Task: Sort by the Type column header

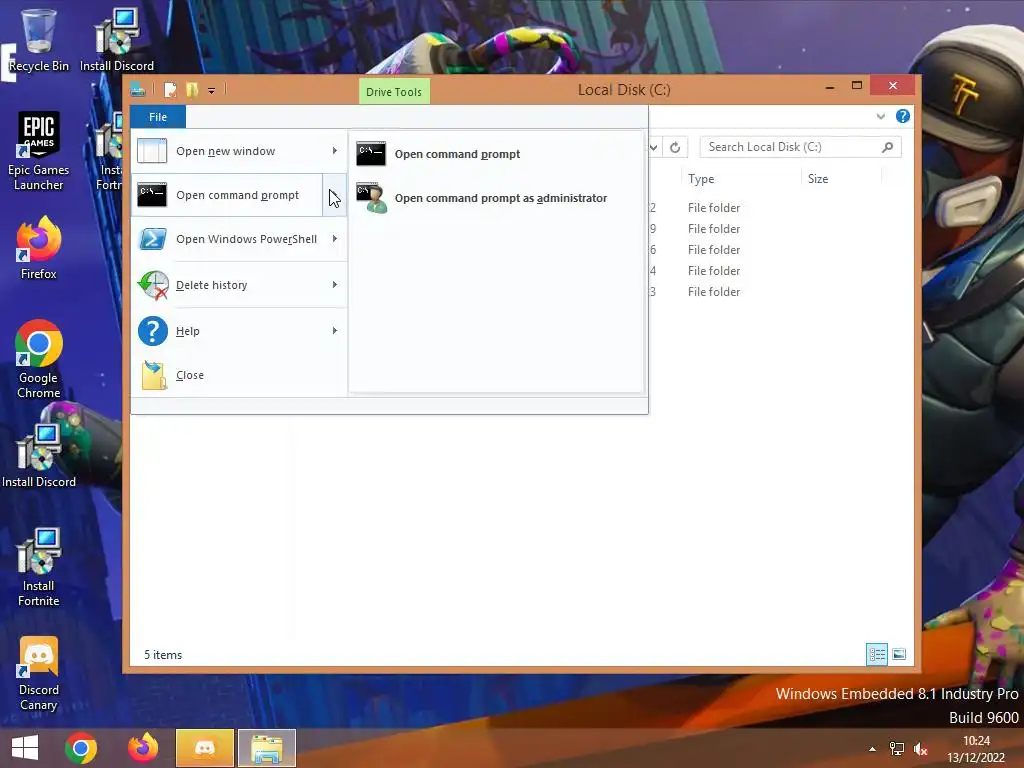Action: [741, 179]
